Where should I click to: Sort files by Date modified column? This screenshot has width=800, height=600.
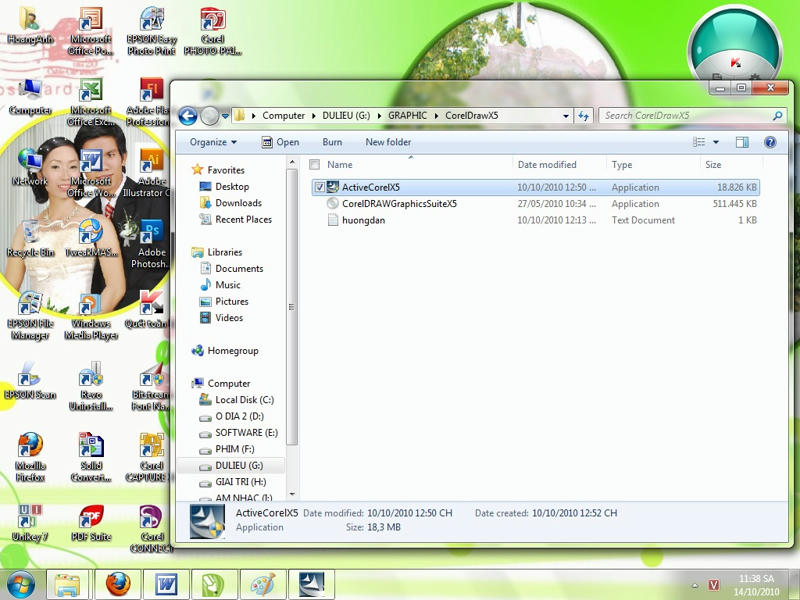coord(547,164)
